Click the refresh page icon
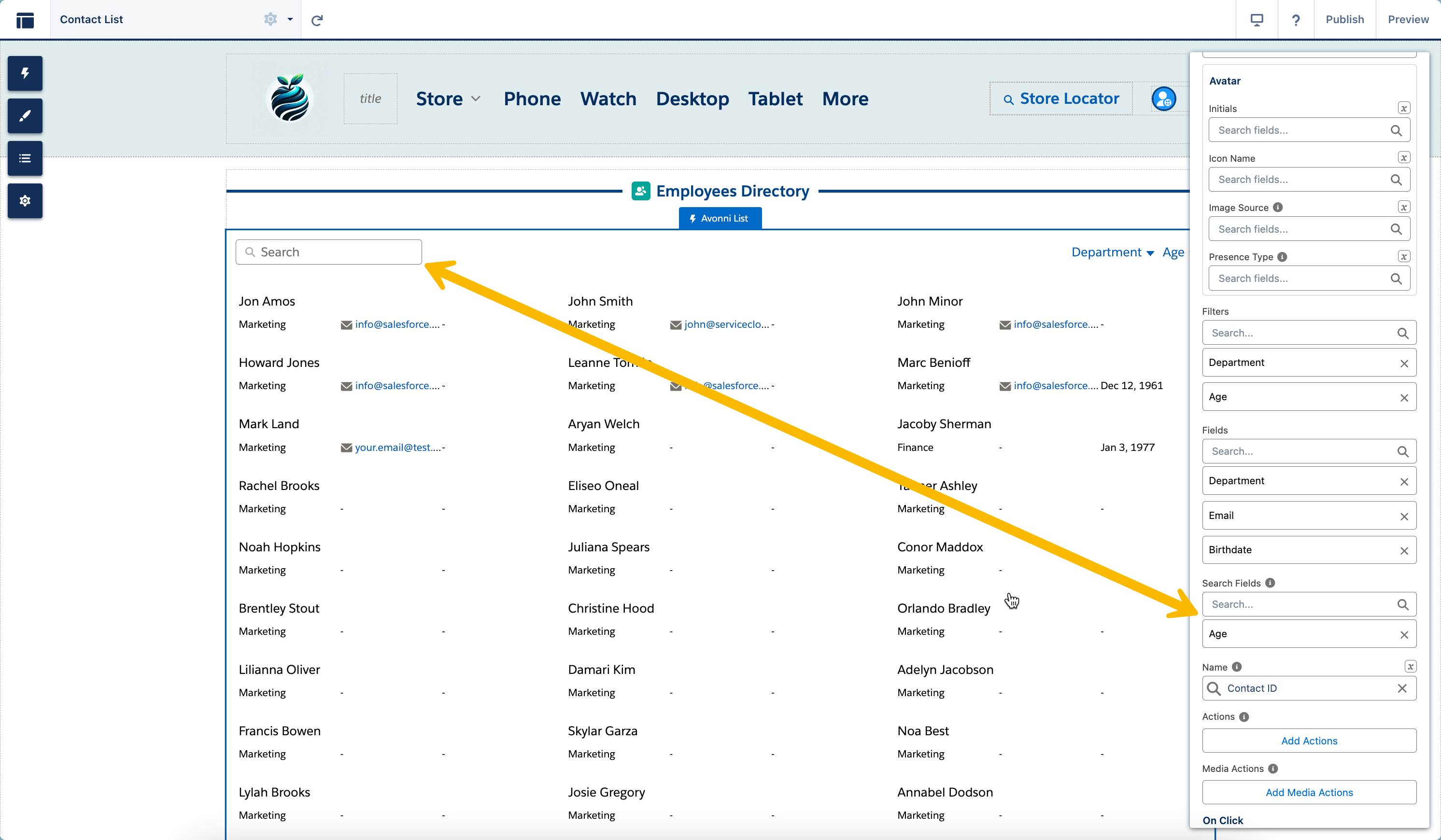 (317, 20)
